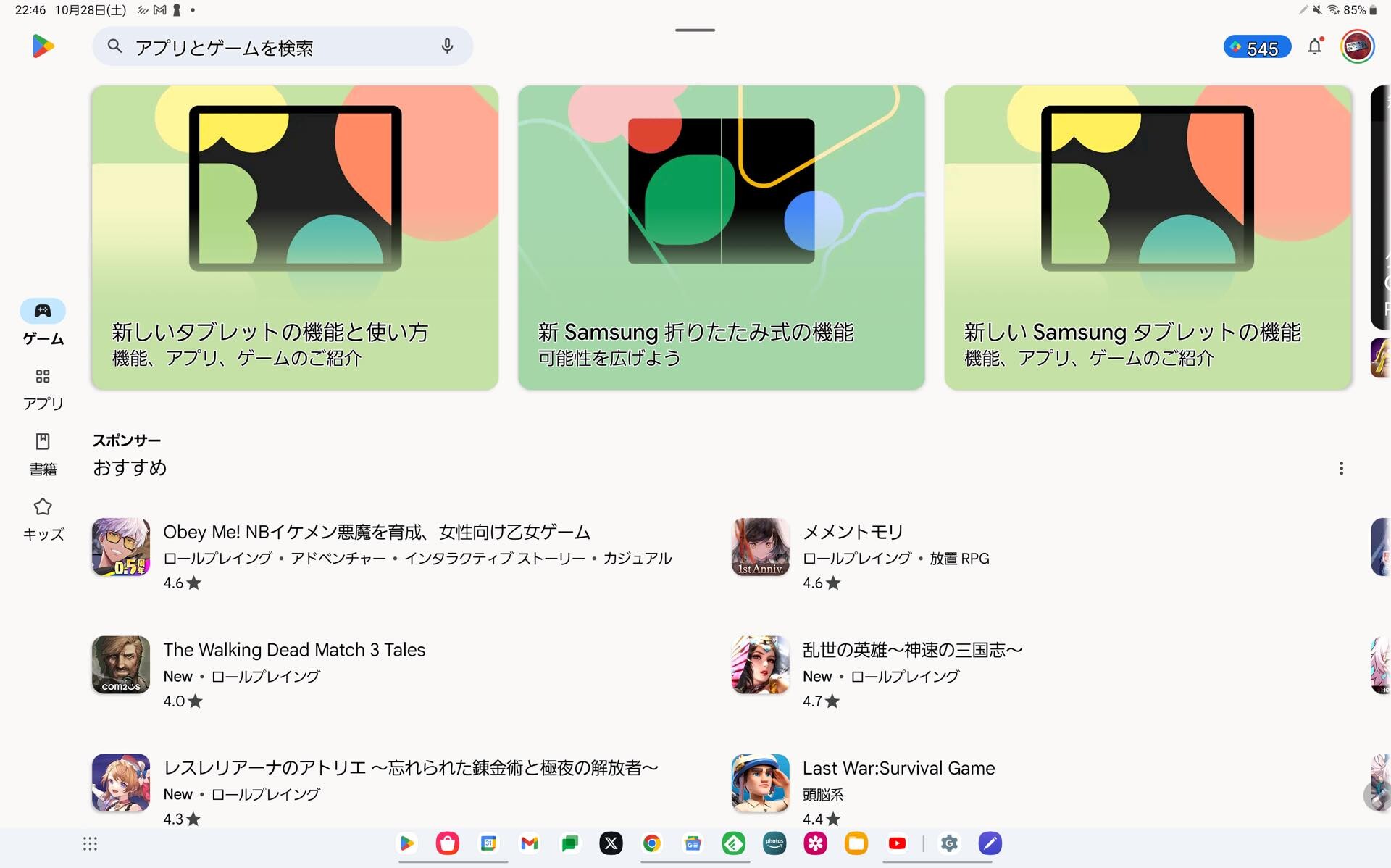The width and height of the screenshot is (1391, 868).
Task: Open the 新しいタブレットの機能と使い方 banner card
Action: [x=295, y=238]
